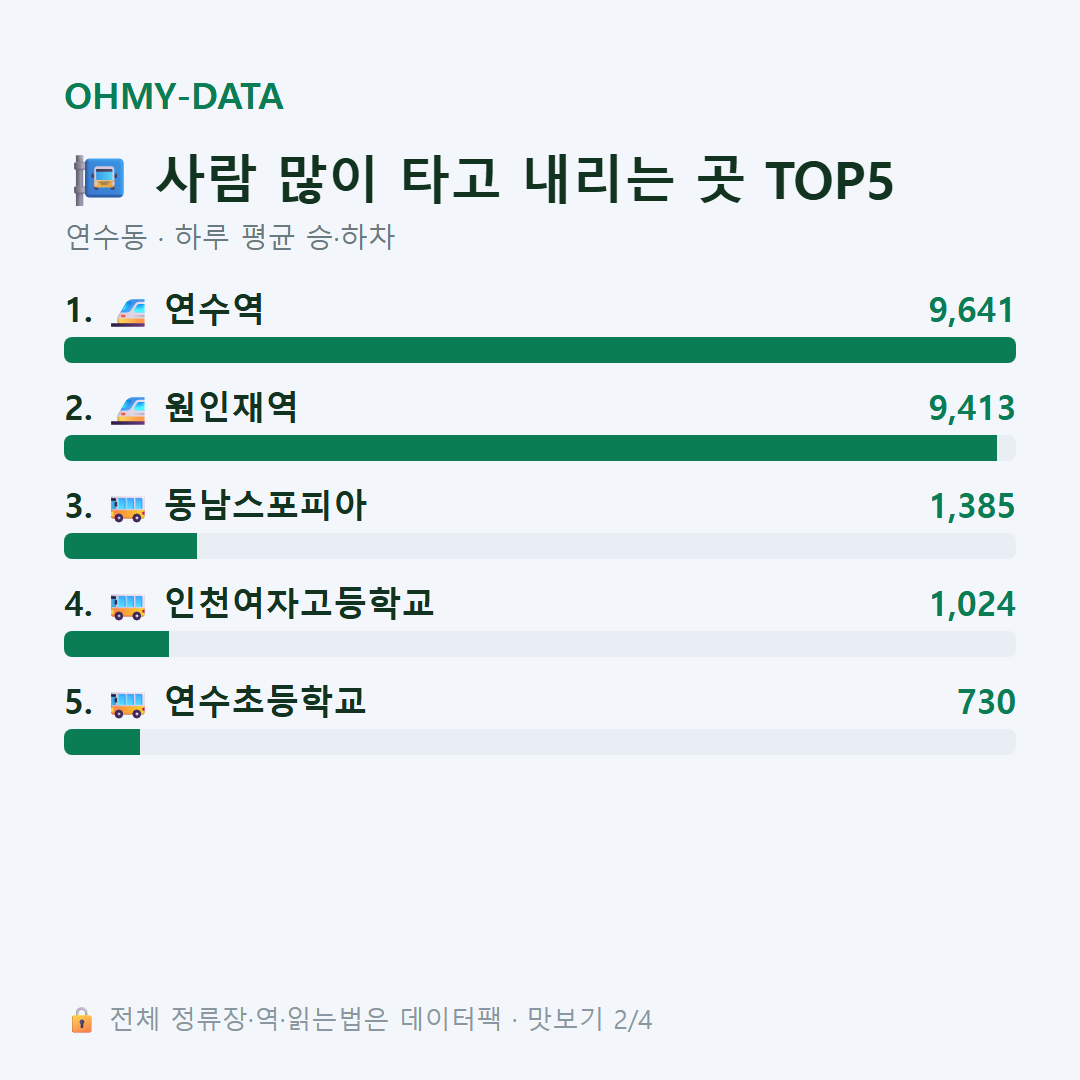Screen dimensions: 1080x1080
Task: Click the 9,413 ridership value
Action: (971, 408)
